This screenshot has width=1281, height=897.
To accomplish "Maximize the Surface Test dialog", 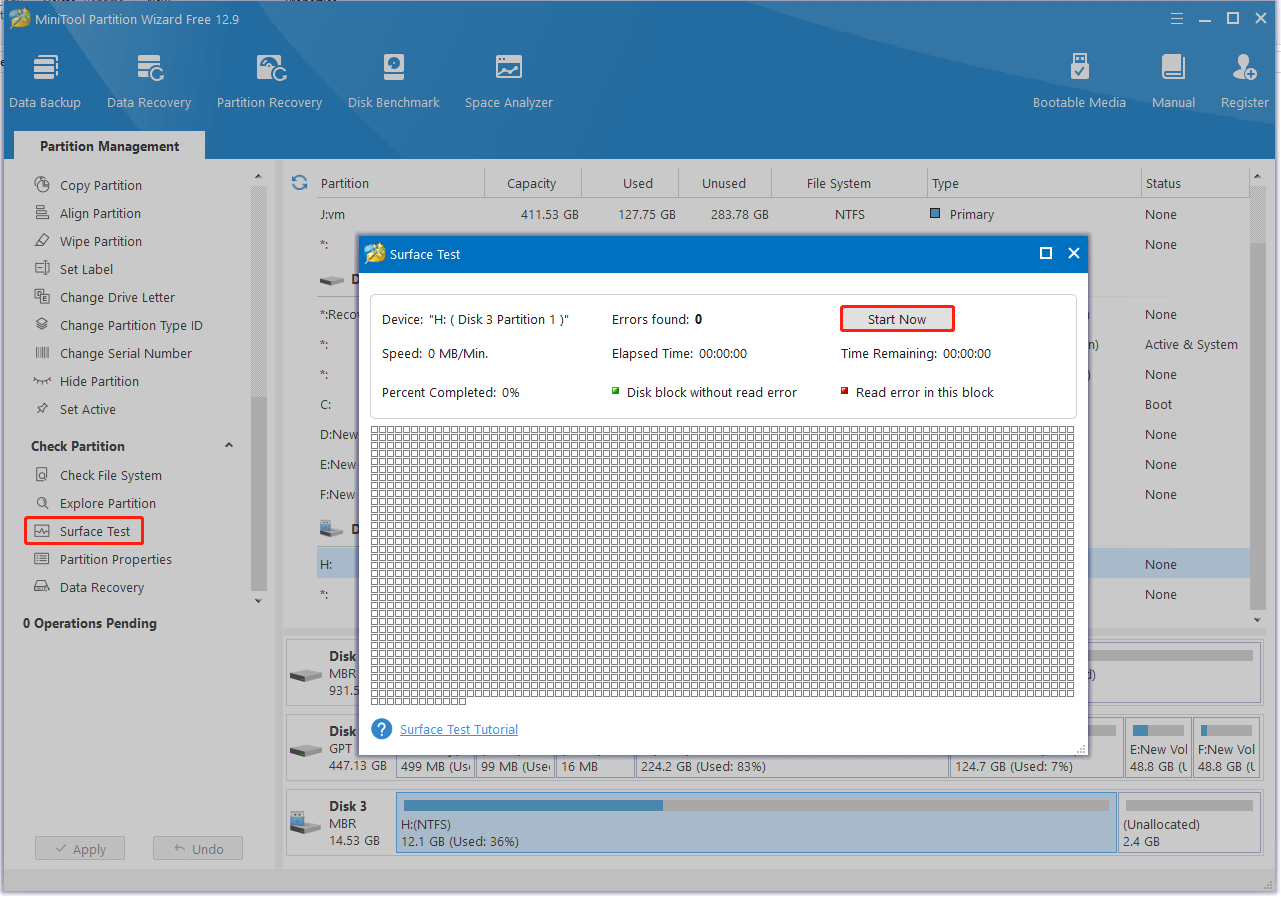I will tap(1046, 253).
